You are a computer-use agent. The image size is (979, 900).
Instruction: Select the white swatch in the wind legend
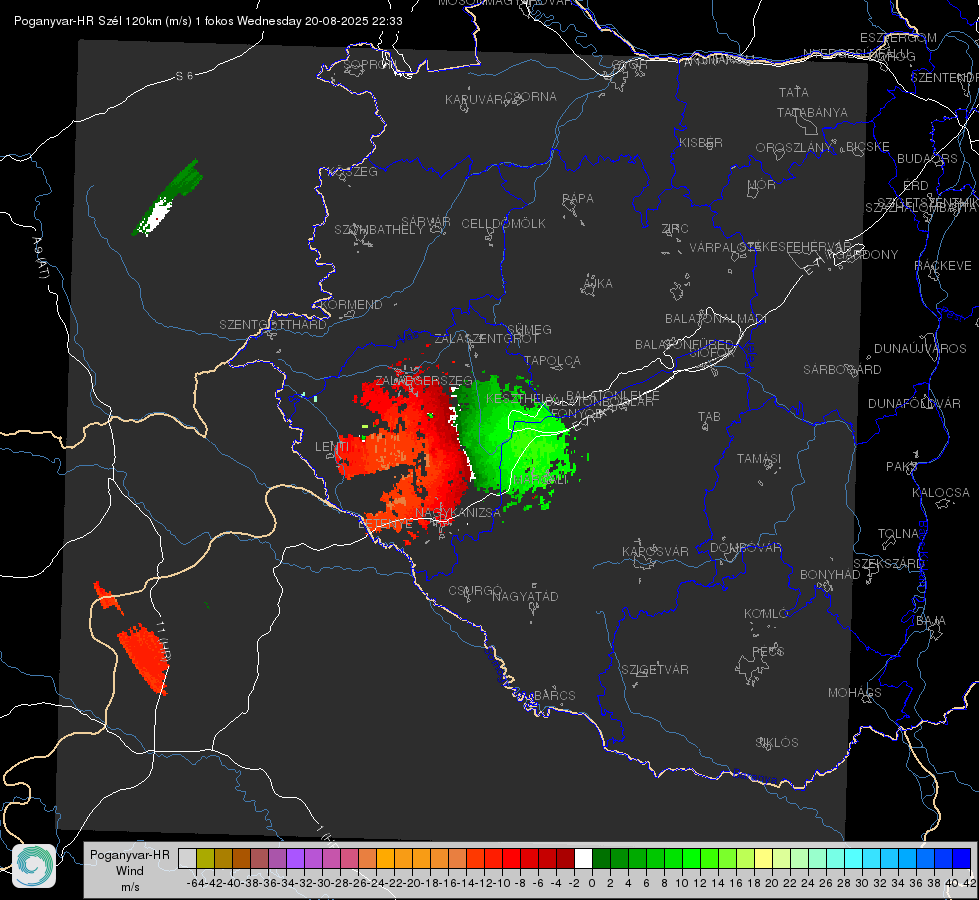pyautogui.click(x=583, y=858)
